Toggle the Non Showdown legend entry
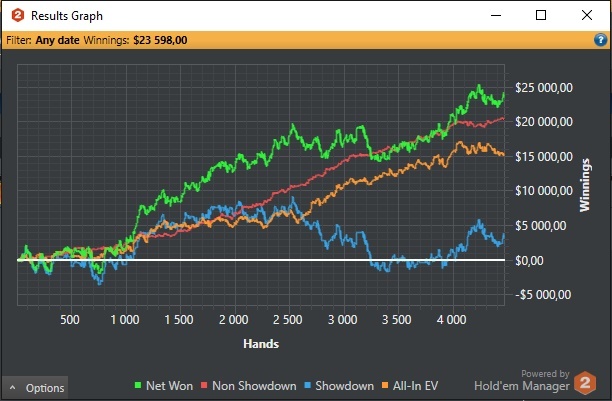 point(249,386)
